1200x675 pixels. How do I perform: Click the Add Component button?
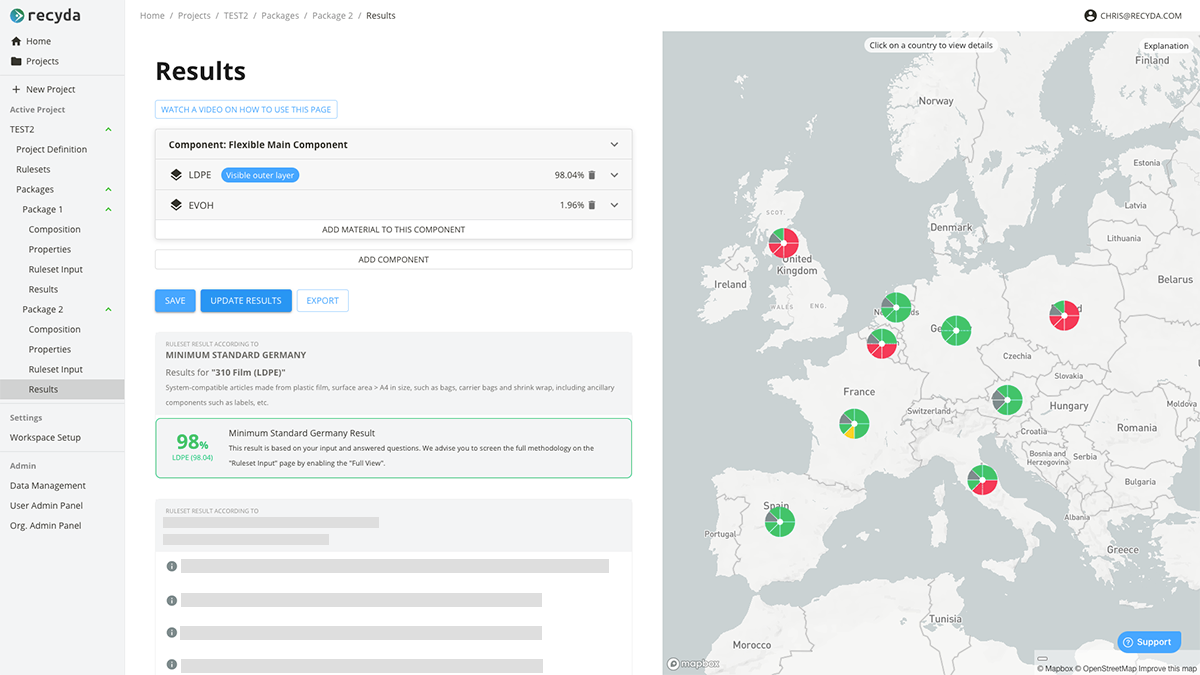(394, 259)
